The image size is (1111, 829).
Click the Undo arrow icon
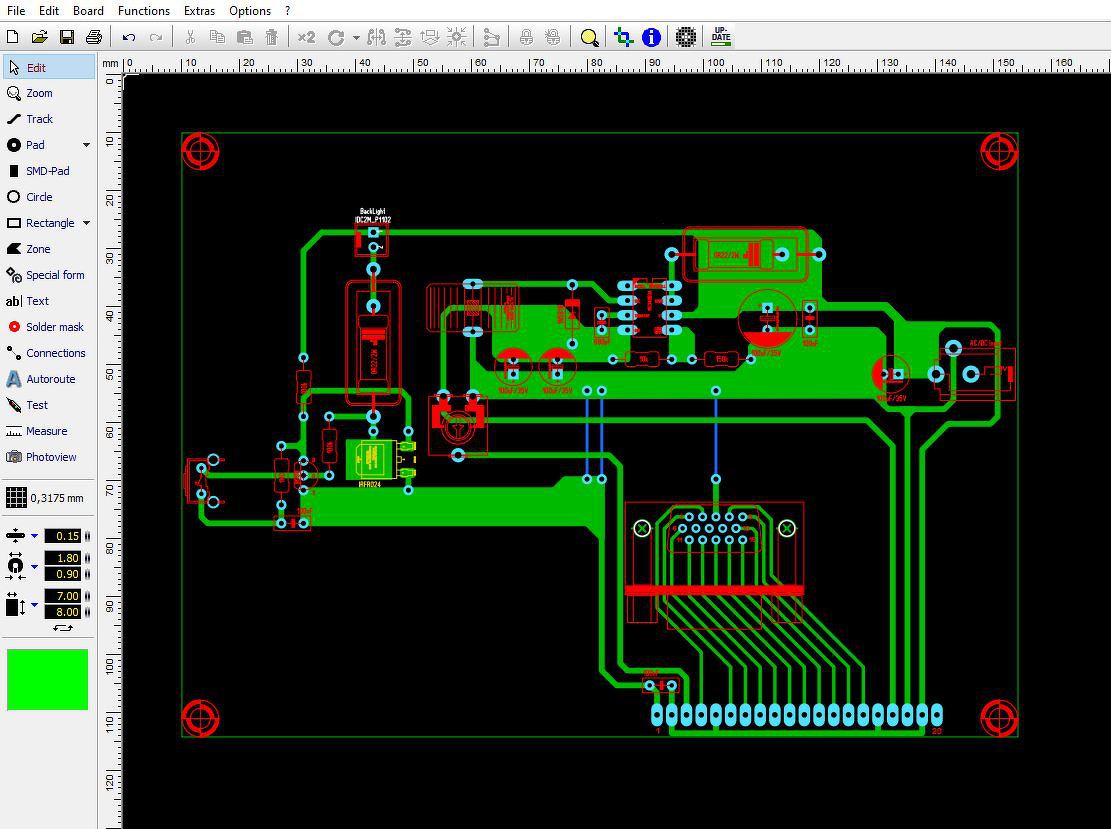(128, 37)
